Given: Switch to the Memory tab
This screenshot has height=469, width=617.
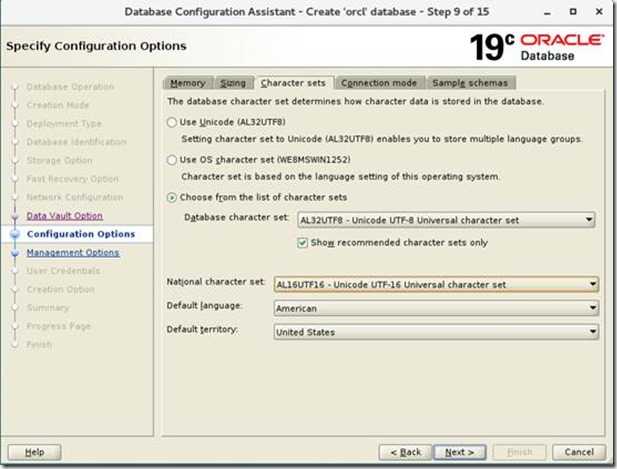Looking at the screenshot, I should click(188, 83).
